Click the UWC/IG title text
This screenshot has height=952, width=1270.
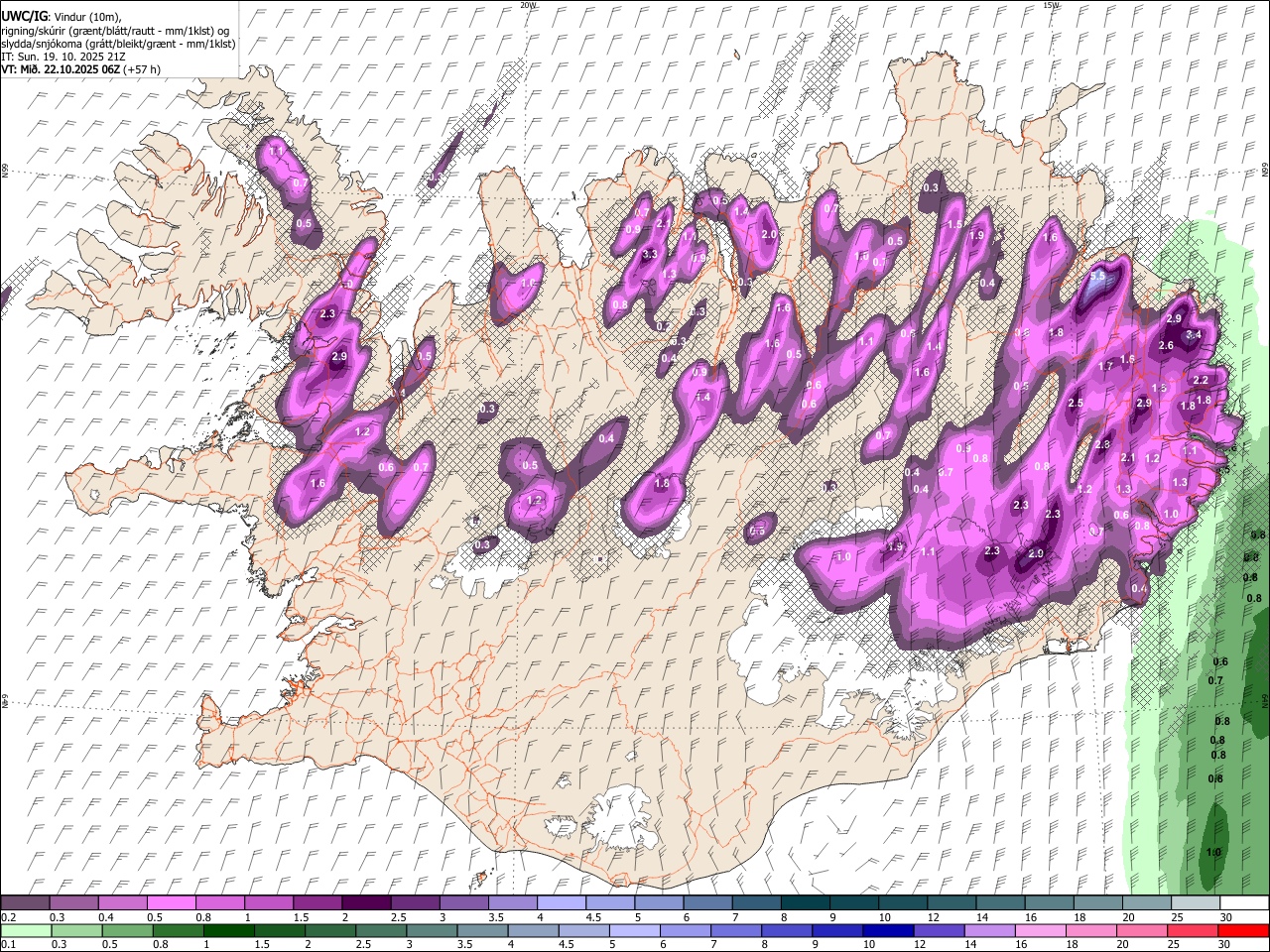point(23,17)
